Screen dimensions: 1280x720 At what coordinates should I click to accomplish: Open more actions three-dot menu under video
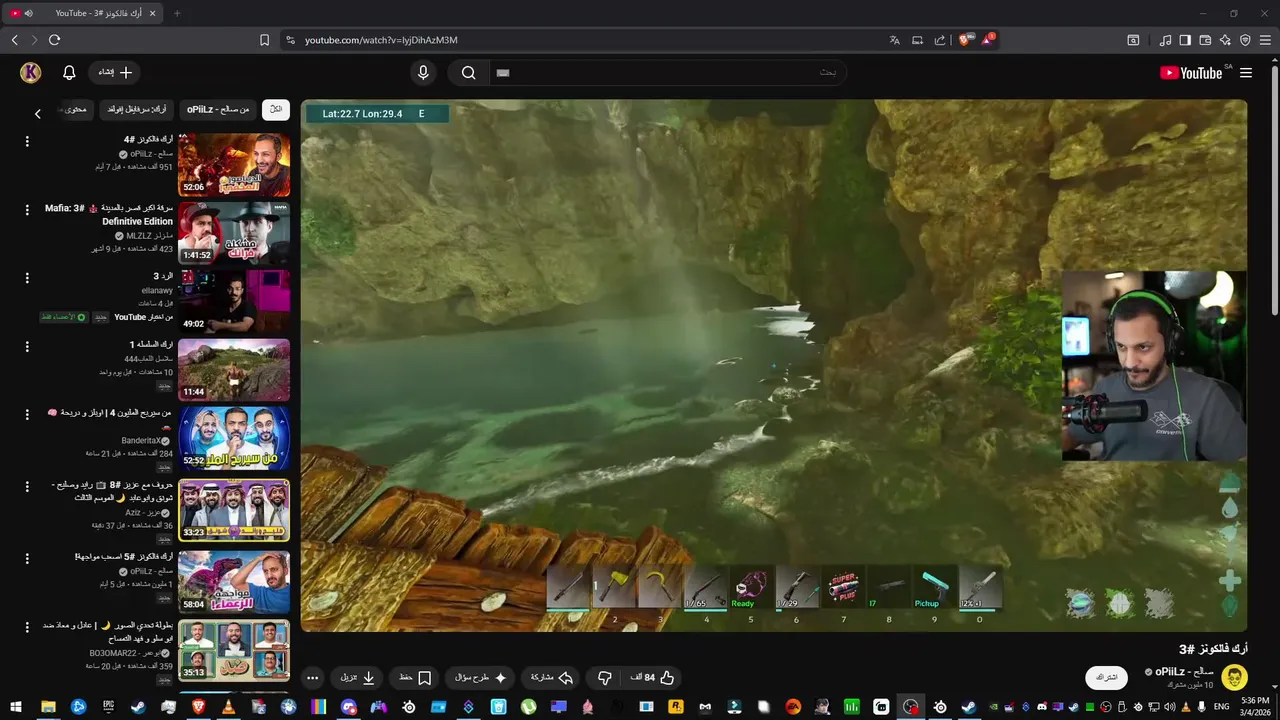[312, 677]
